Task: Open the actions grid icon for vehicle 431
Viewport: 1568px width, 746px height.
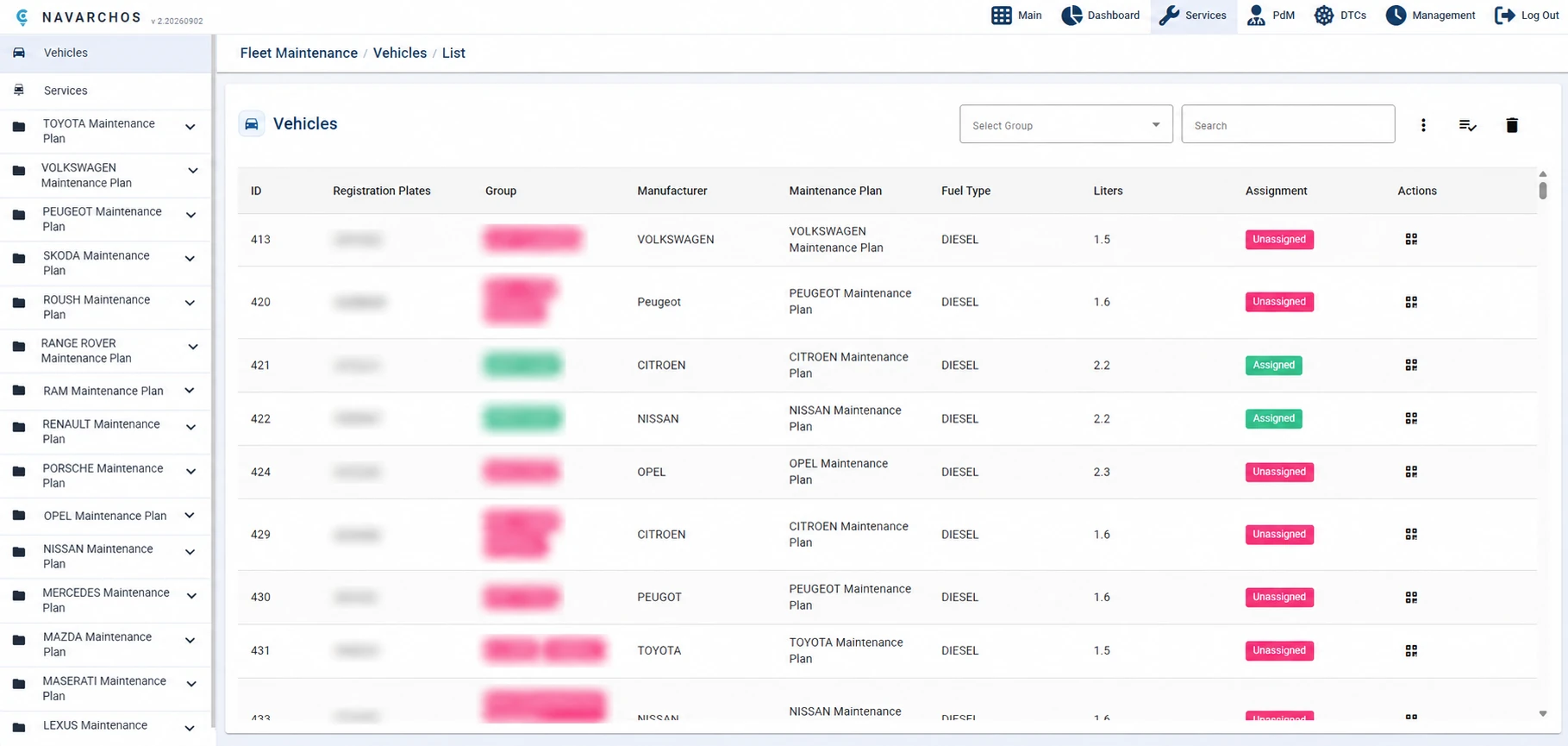Action: point(1411,650)
